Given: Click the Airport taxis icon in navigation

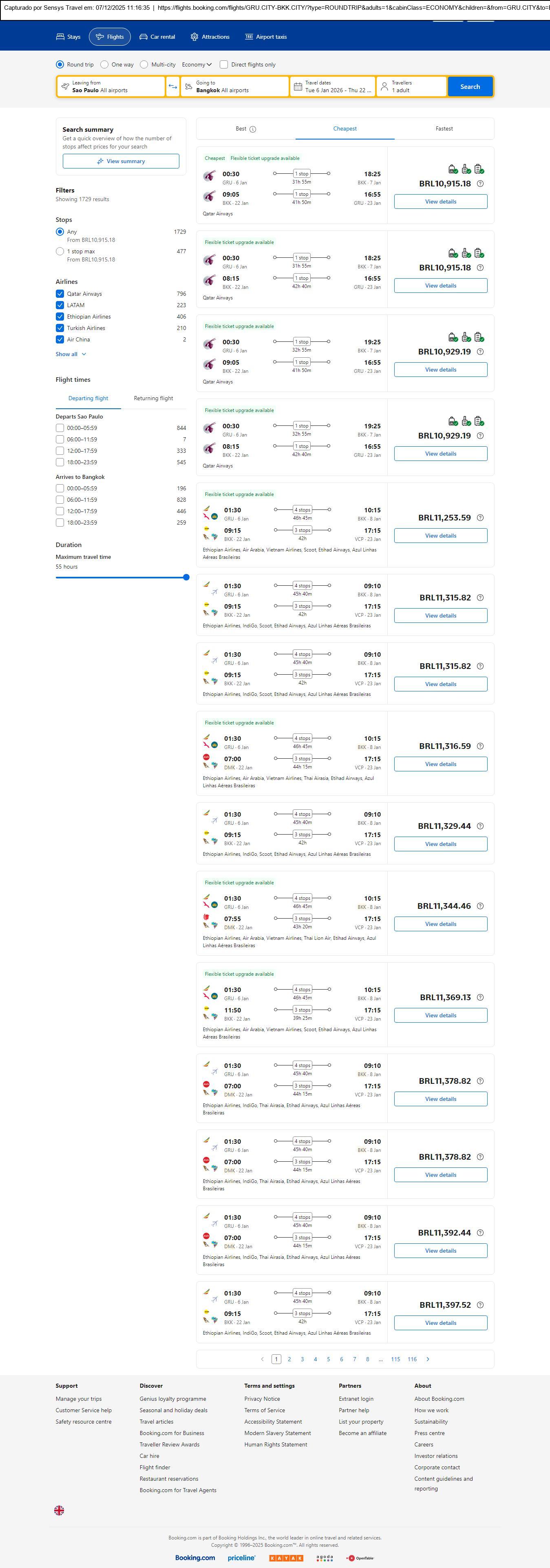Looking at the screenshot, I should point(249,37).
